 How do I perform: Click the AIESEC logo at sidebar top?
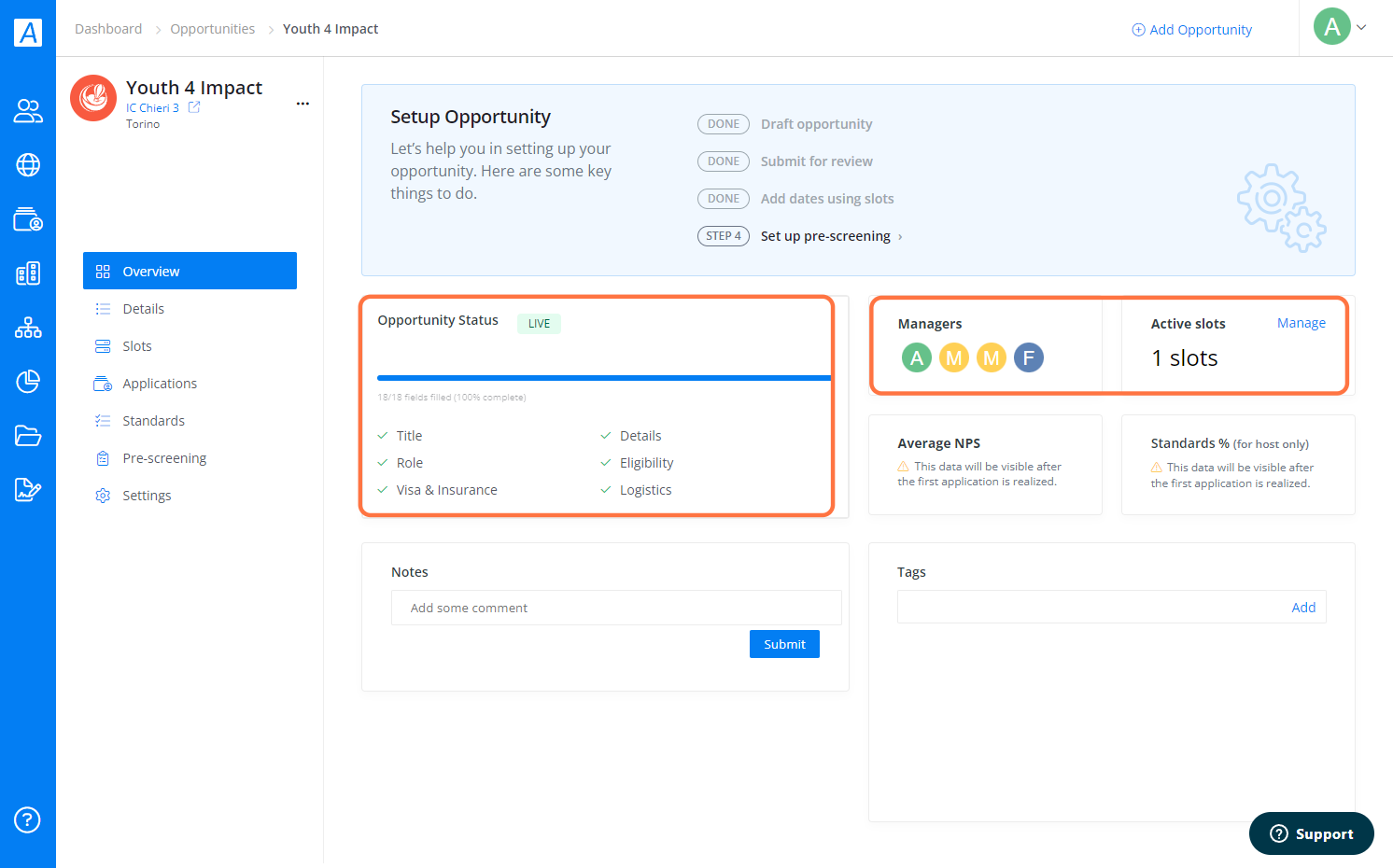(x=28, y=33)
